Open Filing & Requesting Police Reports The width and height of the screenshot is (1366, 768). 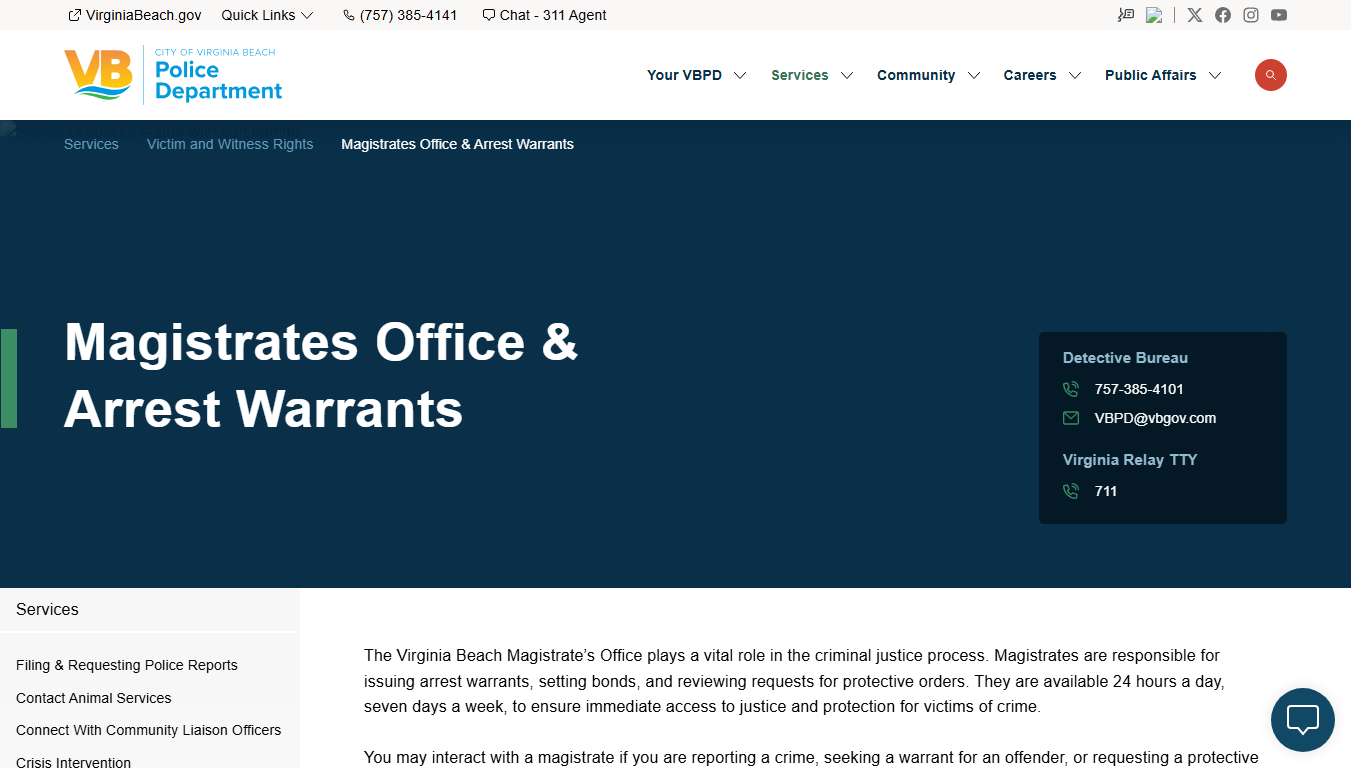coord(127,665)
